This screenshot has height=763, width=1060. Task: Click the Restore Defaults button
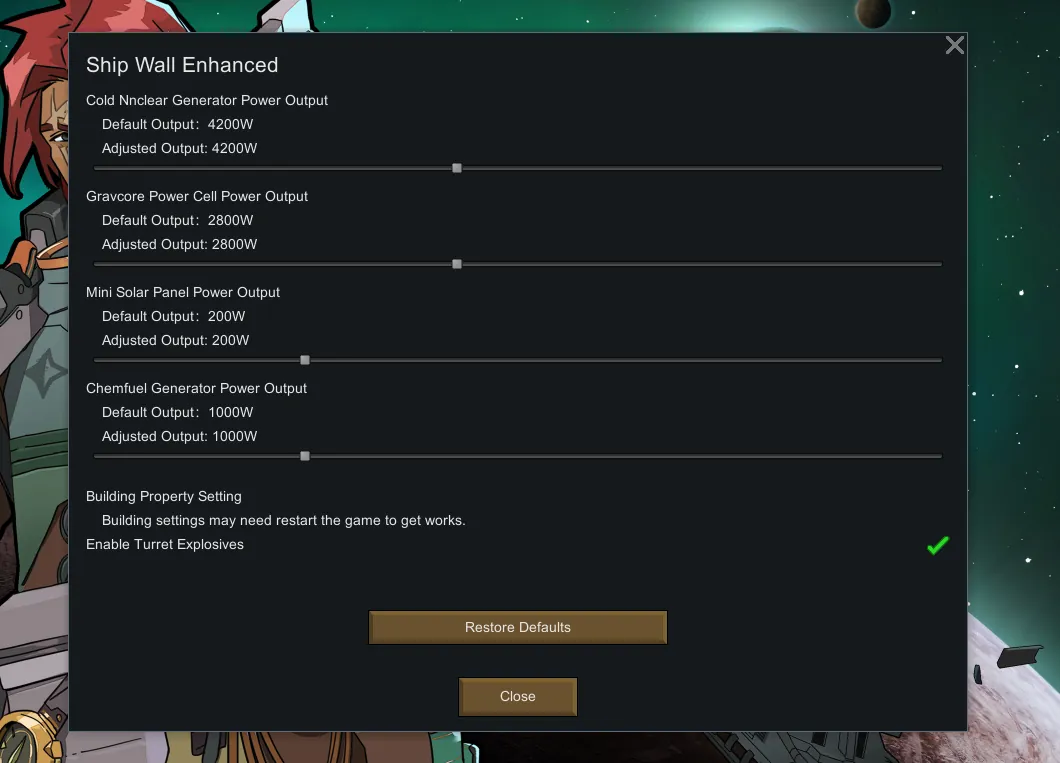(x=518, y=627)
